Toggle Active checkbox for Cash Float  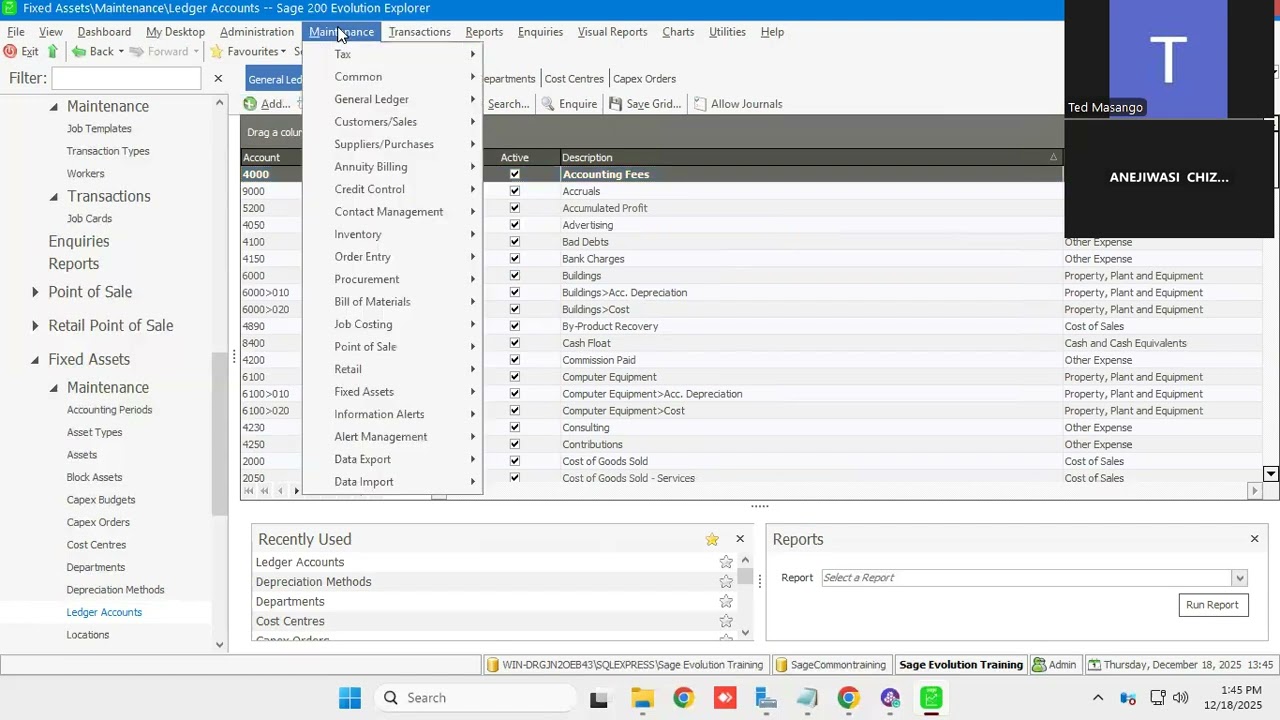515,343
